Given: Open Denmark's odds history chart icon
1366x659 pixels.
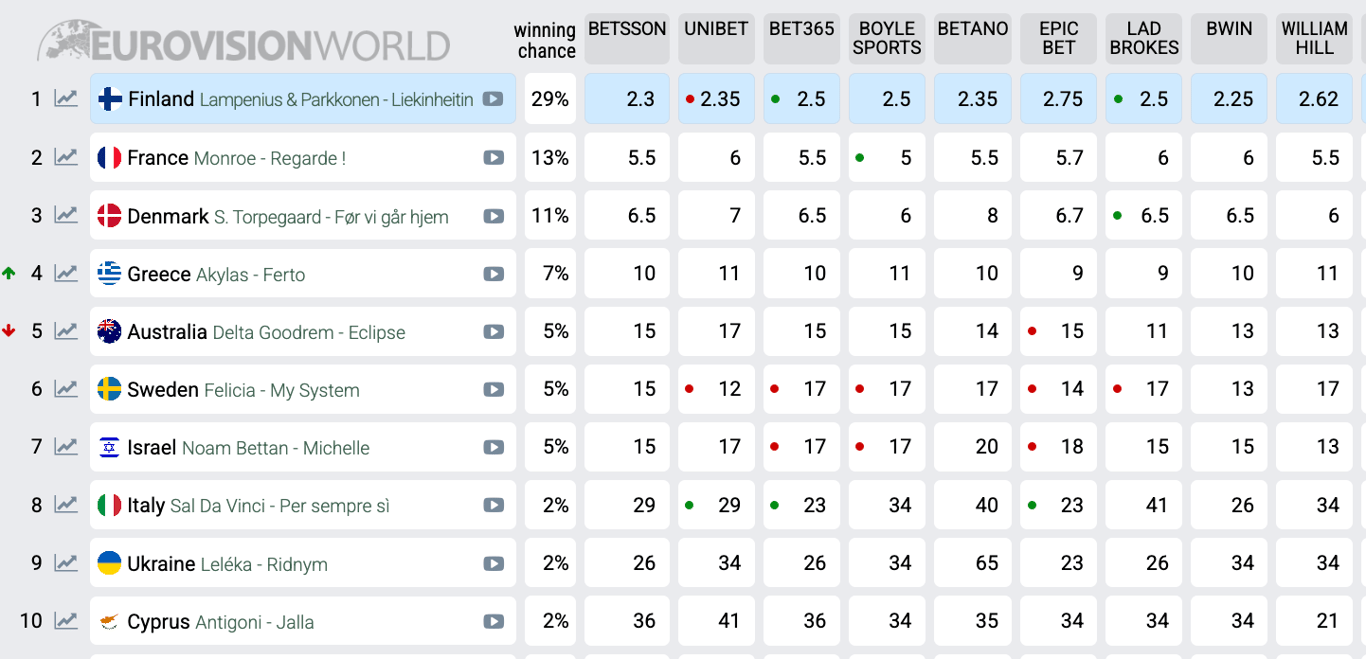Looking at the screenshot, I should pos(66,215).
